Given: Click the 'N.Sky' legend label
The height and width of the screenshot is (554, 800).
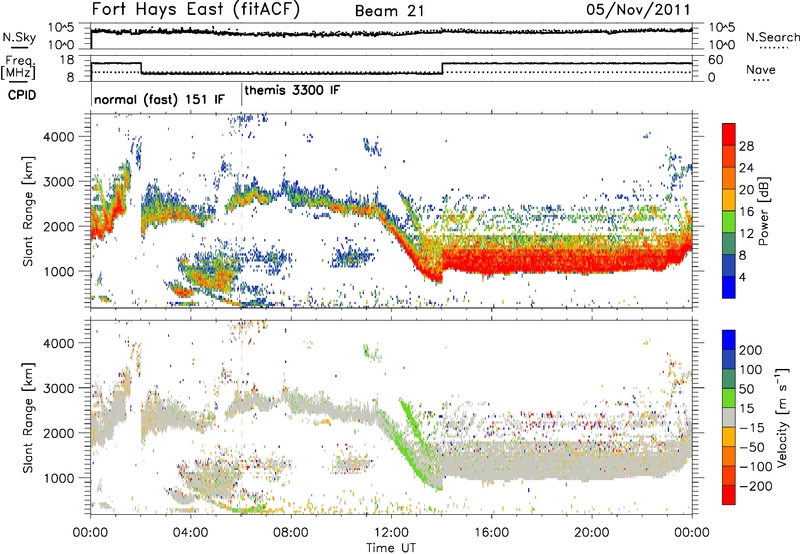Looking at the screenshot, I should click(19, 37).
